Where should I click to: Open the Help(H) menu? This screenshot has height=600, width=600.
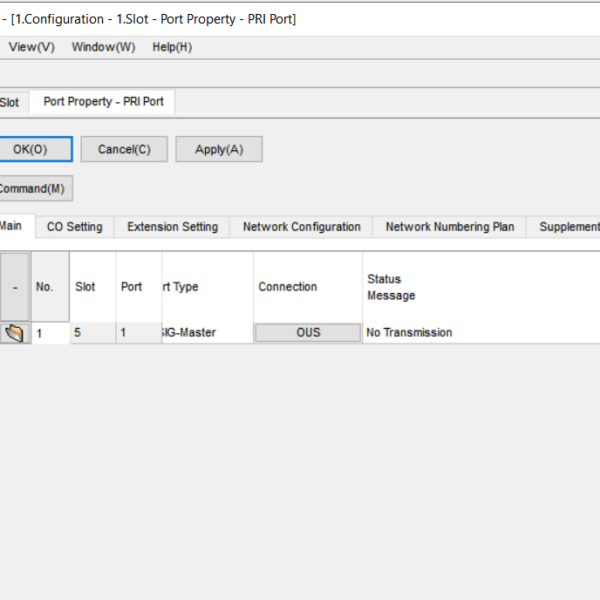tap(172, 47)
